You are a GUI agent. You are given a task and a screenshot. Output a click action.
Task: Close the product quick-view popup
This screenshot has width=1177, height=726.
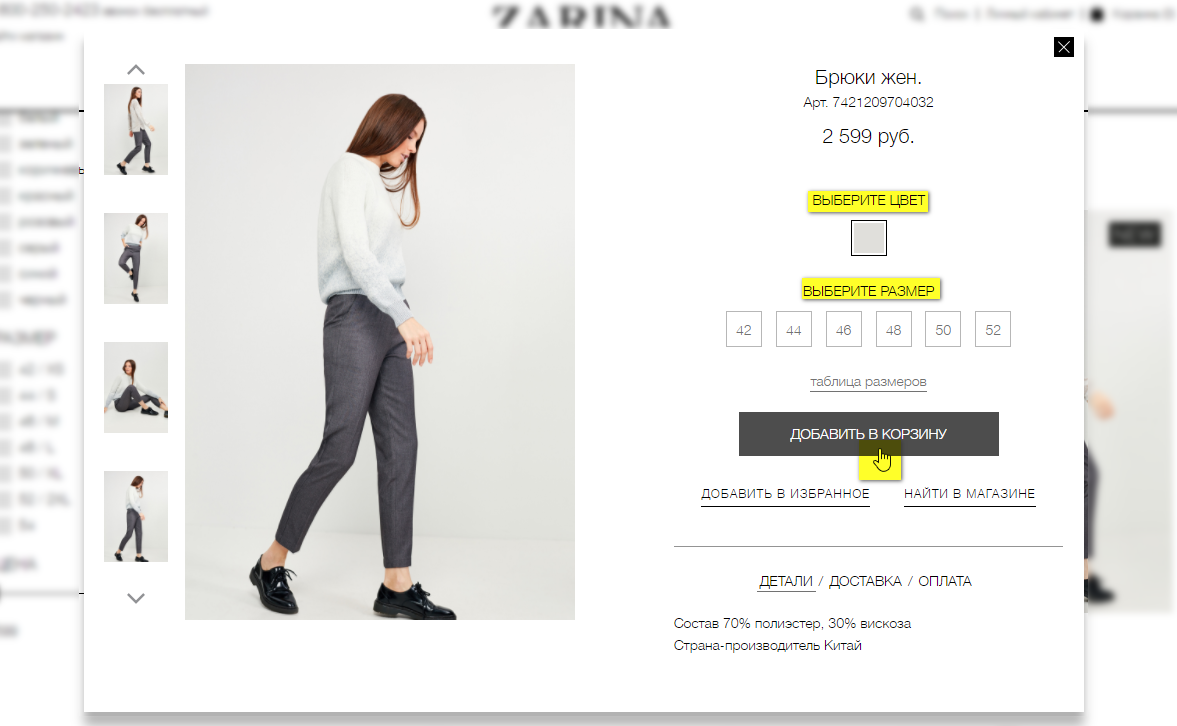tap(1064, 47)
